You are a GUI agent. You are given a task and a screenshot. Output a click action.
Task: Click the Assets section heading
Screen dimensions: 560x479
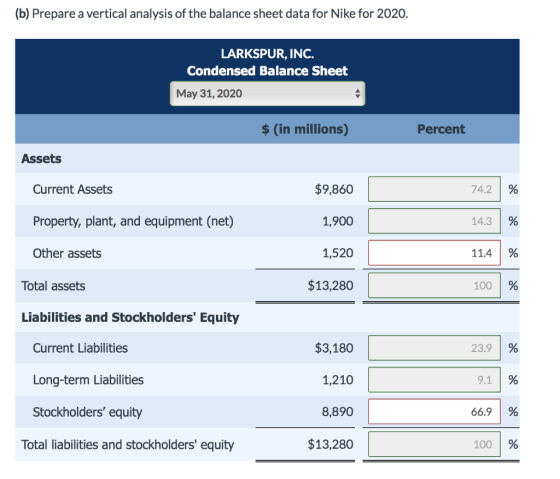coord(41,159)
